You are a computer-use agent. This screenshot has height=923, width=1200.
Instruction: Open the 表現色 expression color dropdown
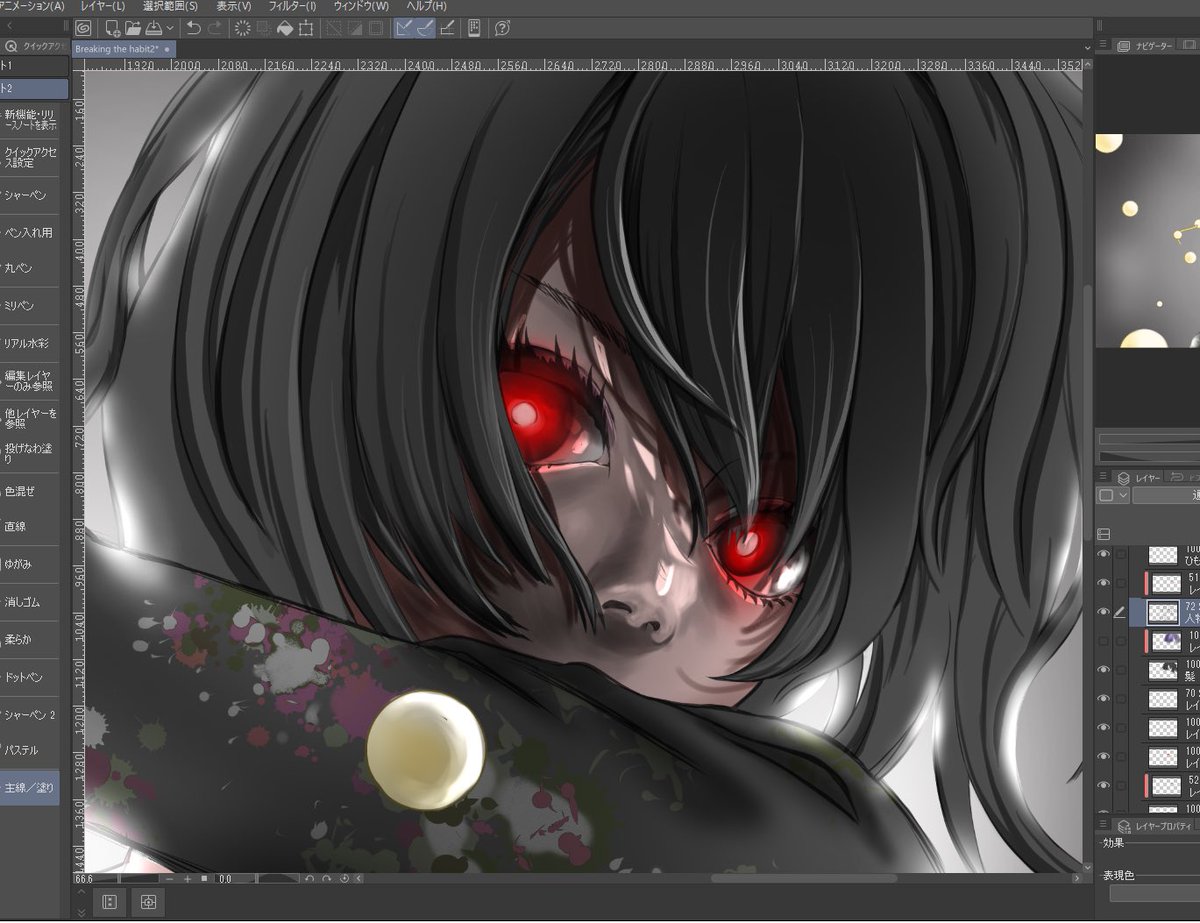[1154, 893]
